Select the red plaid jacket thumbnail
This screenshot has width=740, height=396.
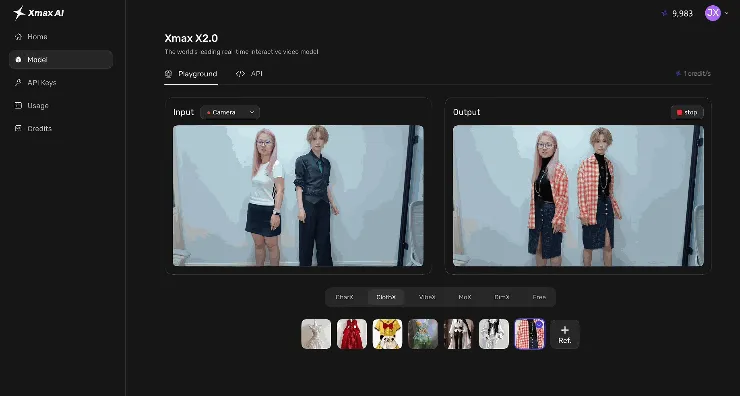point(530,334)
